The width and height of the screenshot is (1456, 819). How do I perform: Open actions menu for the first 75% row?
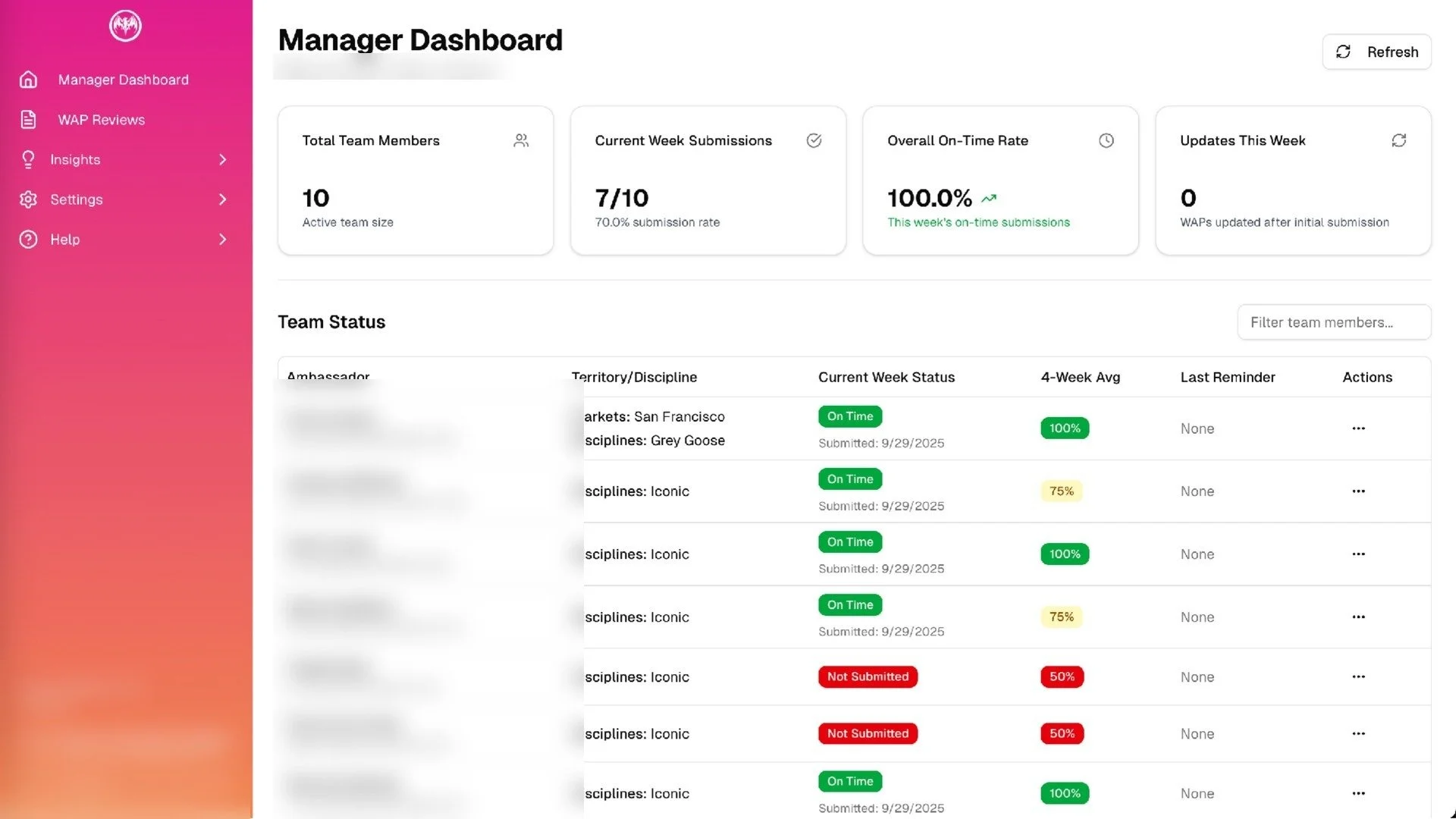pyautogui.click(x=1358, y=491)
